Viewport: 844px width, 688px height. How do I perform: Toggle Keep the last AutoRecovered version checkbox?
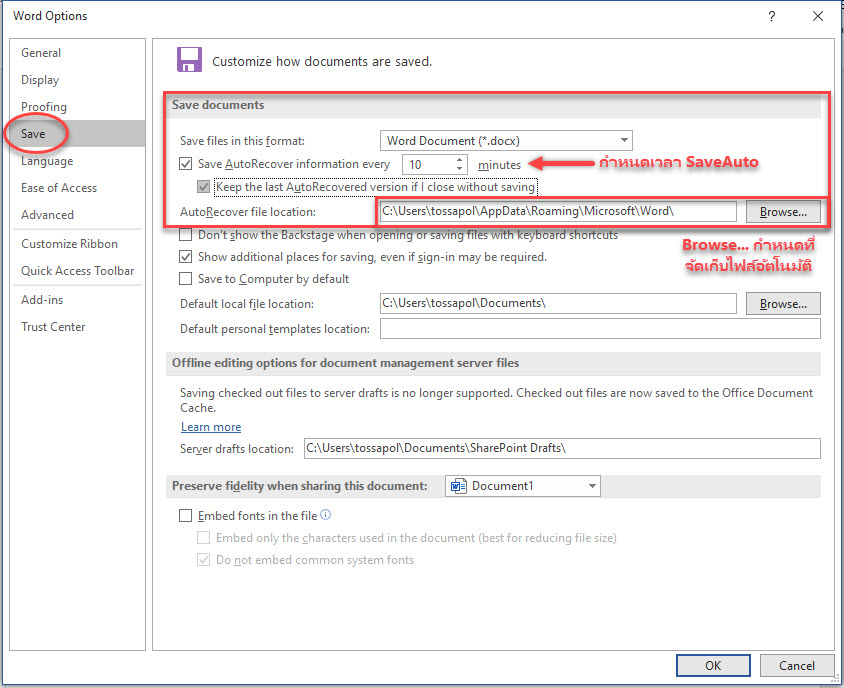(x=203, y=187)
